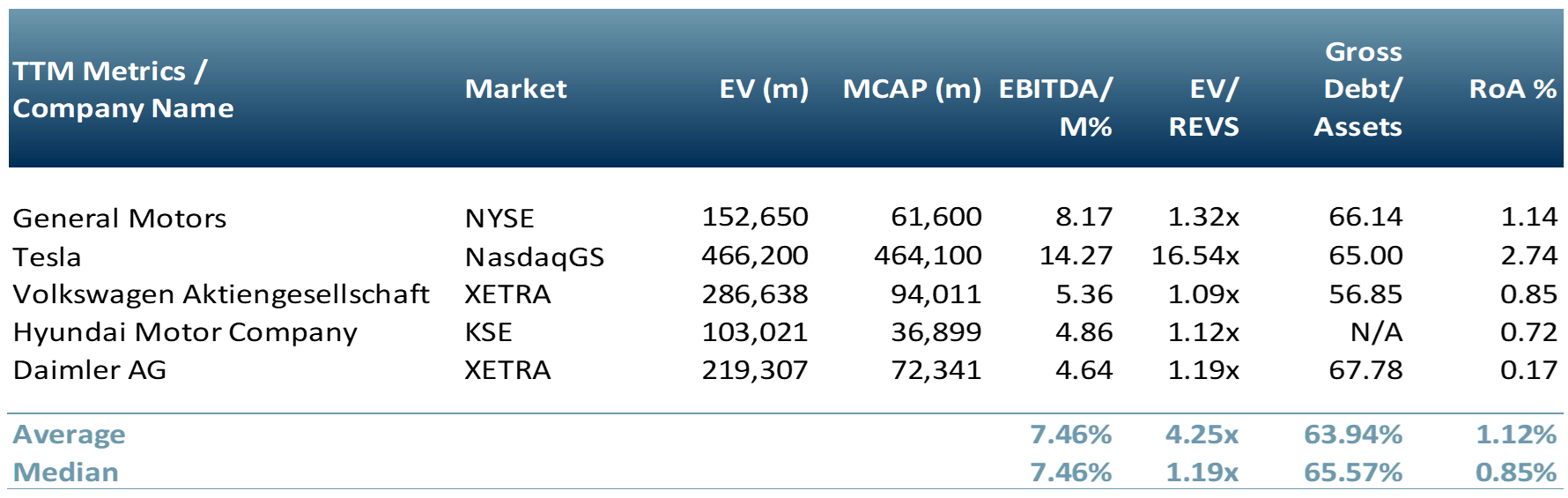1568x498 pixels.
Task: Select Tesla's NasdaqGS market cell
Action: coord(534,256)
